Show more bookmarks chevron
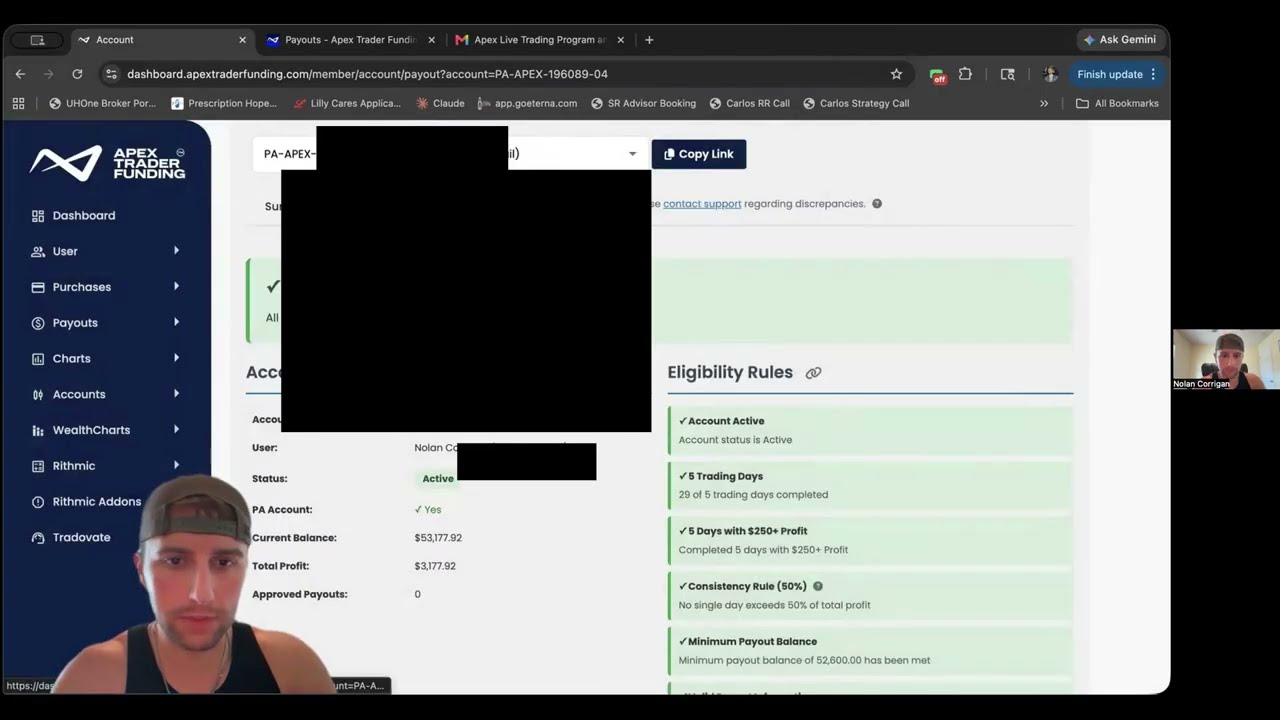This screenshot has width=1280, height=720. point(1044,103)
